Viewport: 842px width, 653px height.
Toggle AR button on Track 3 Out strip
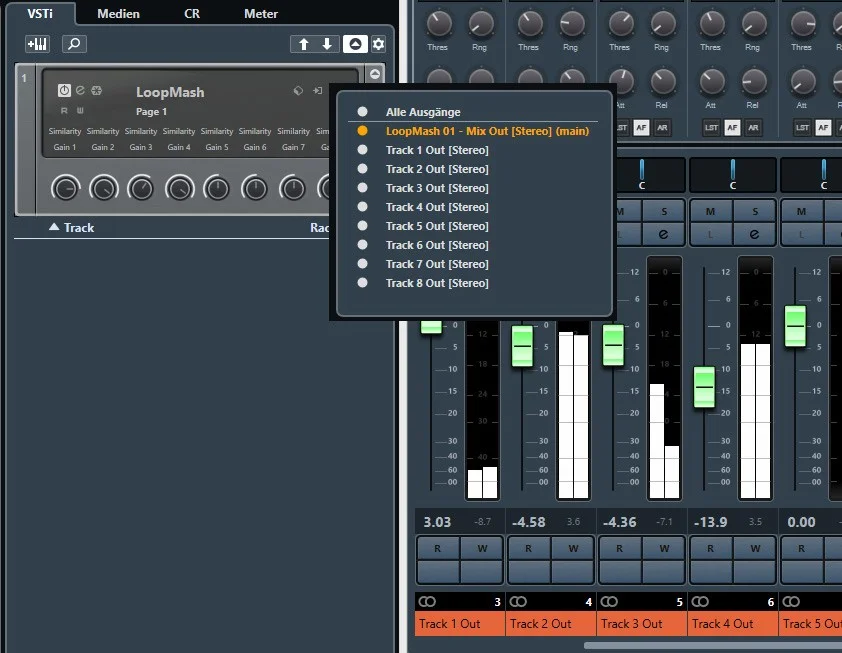(x=662, y=127)
